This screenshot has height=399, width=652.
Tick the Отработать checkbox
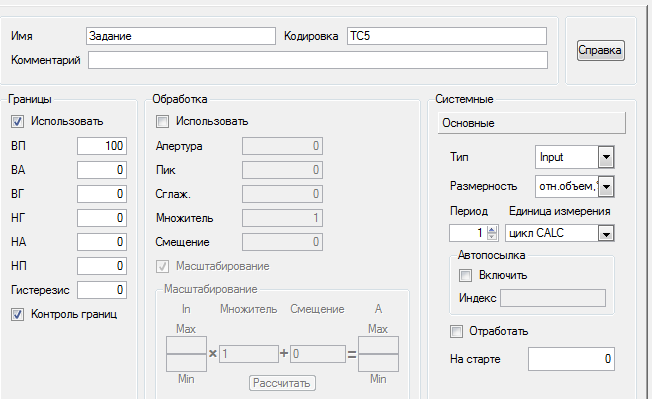tap(456, 331)
